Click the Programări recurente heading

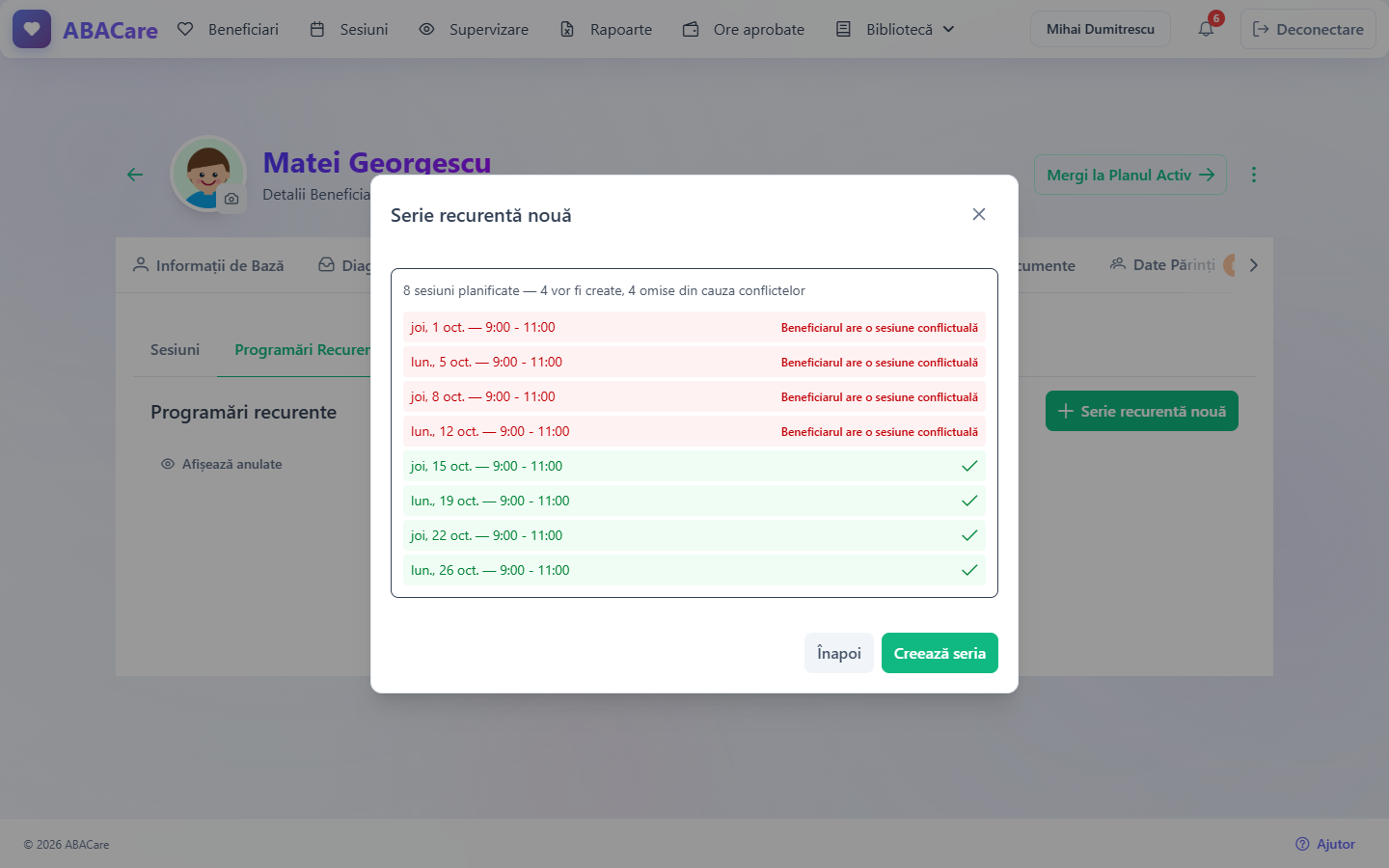point(243,412)
